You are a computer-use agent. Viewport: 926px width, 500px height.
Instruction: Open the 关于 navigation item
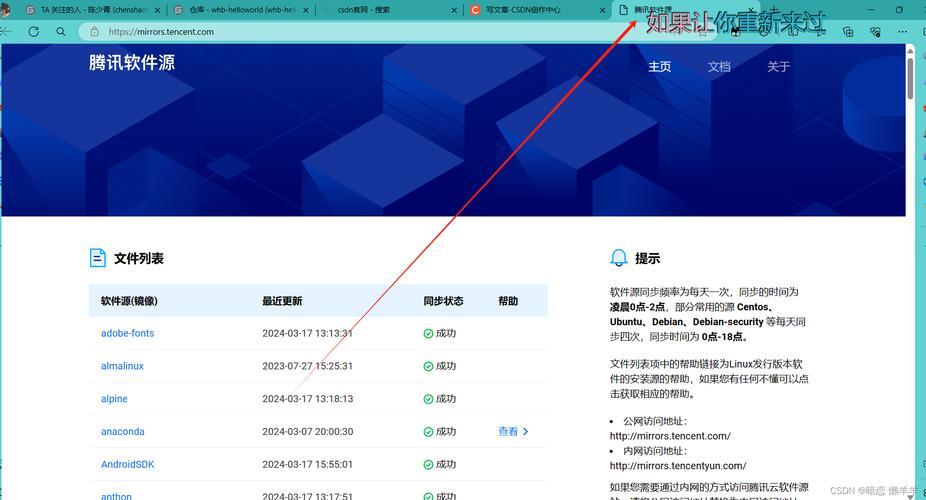coord(778,67)
